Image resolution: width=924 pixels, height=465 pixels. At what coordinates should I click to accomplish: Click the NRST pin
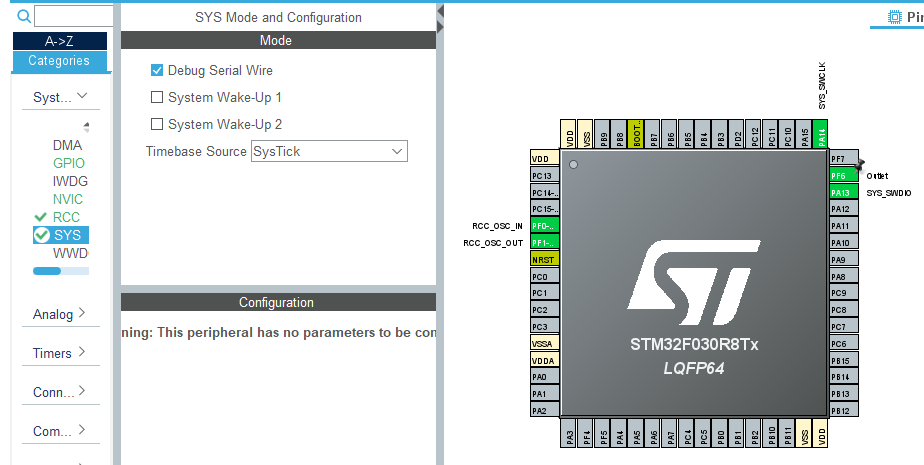pos(544,259)
